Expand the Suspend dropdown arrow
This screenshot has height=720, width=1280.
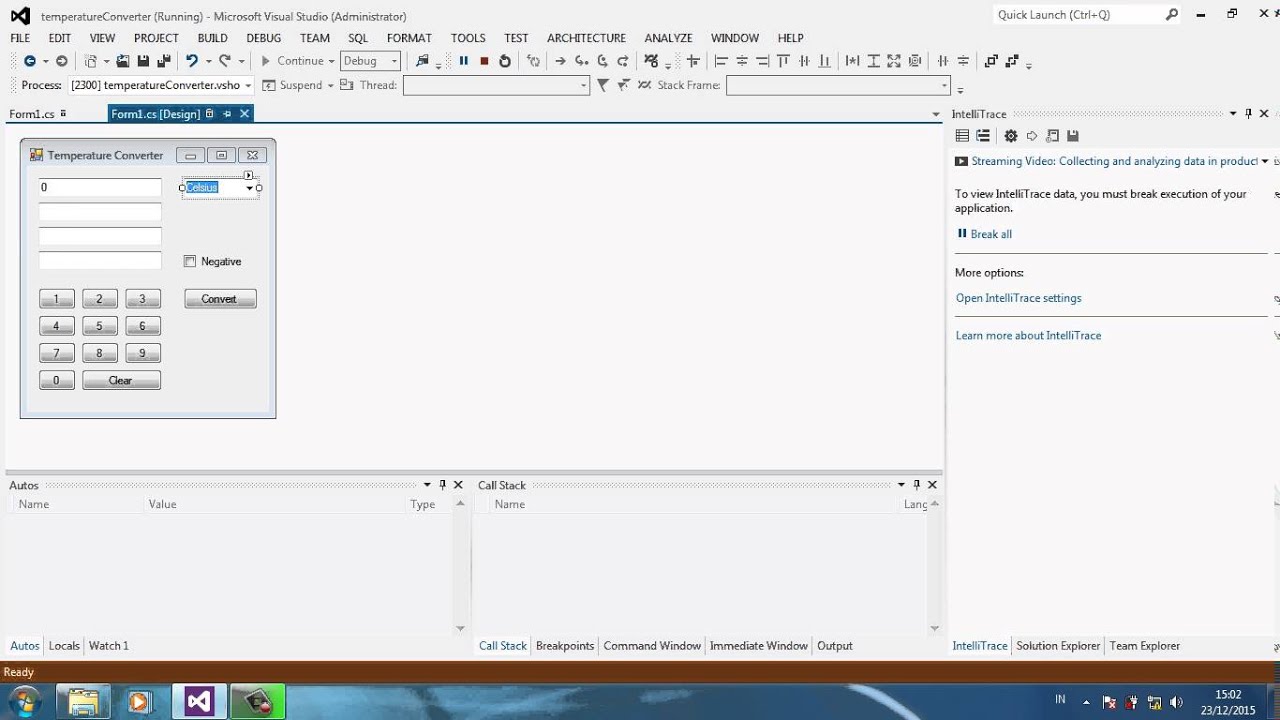(x=330, y=85)
